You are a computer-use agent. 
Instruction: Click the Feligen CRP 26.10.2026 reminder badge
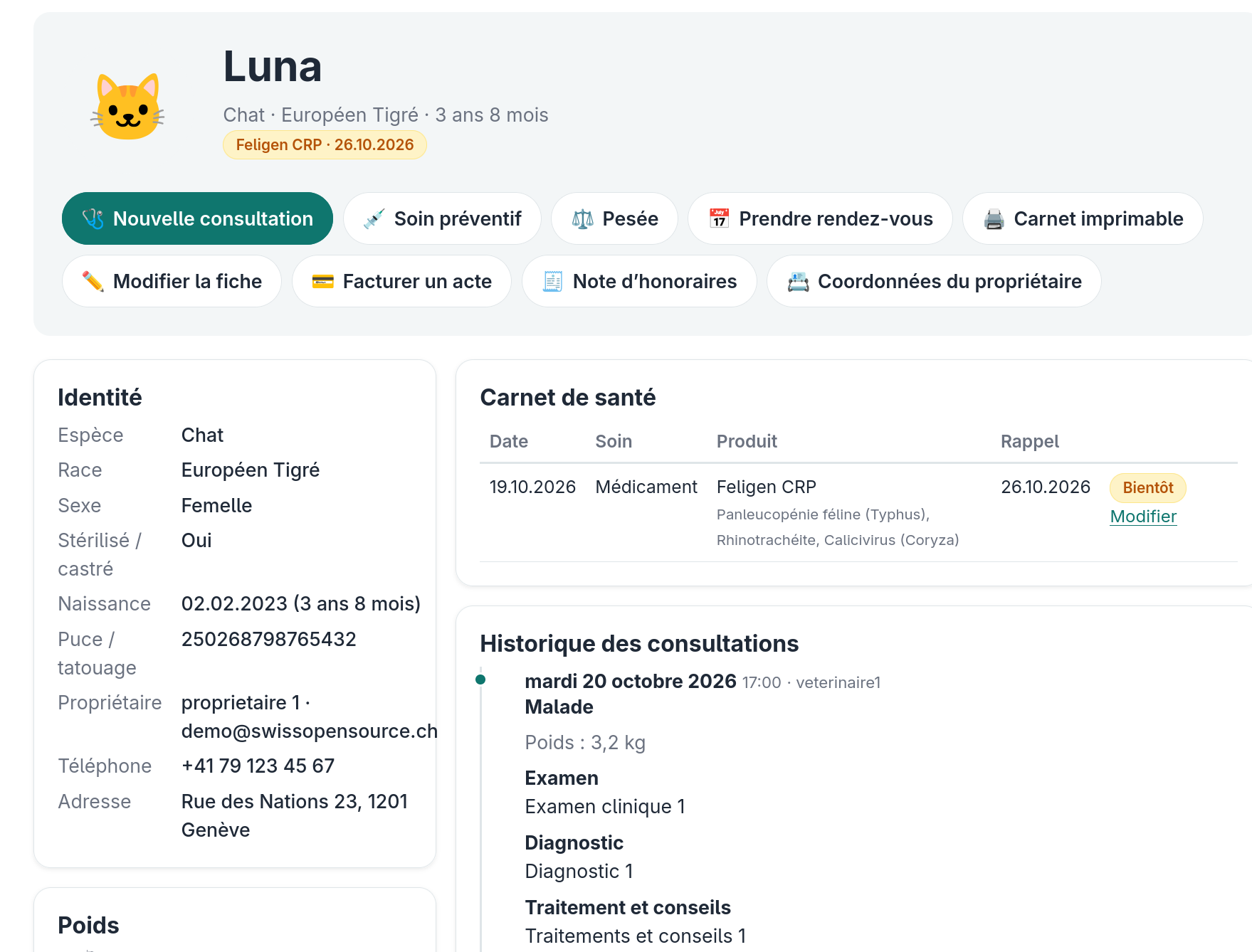click(325, 145)
